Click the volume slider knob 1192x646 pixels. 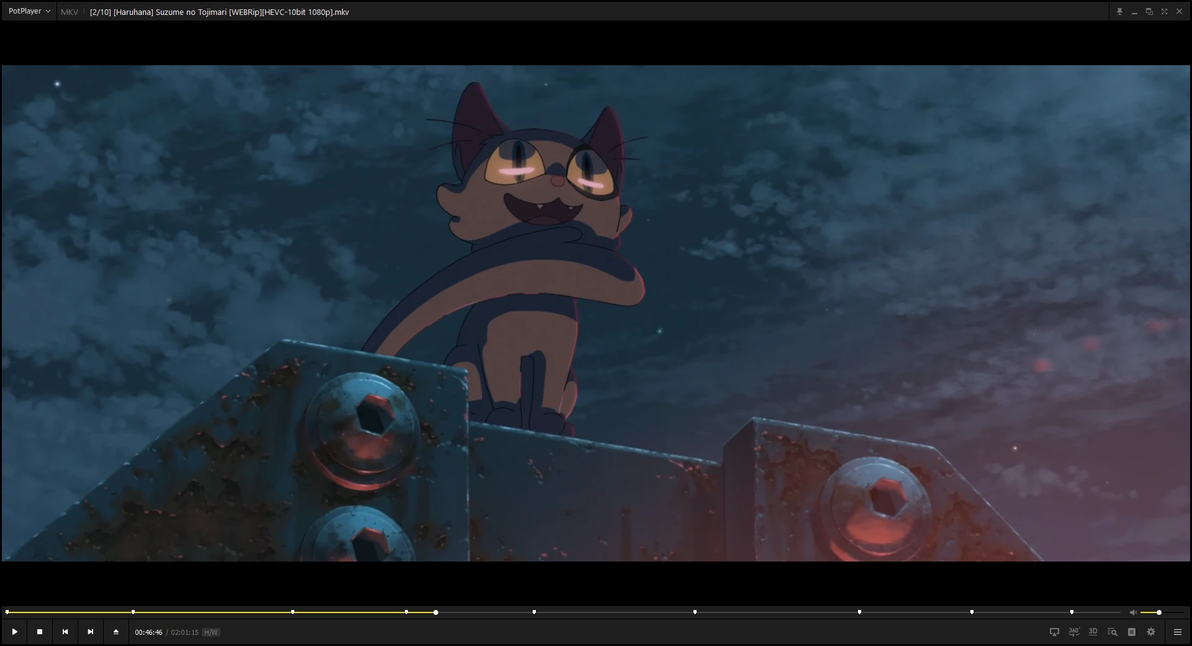pyautogui.click(x=1159, y=612)
